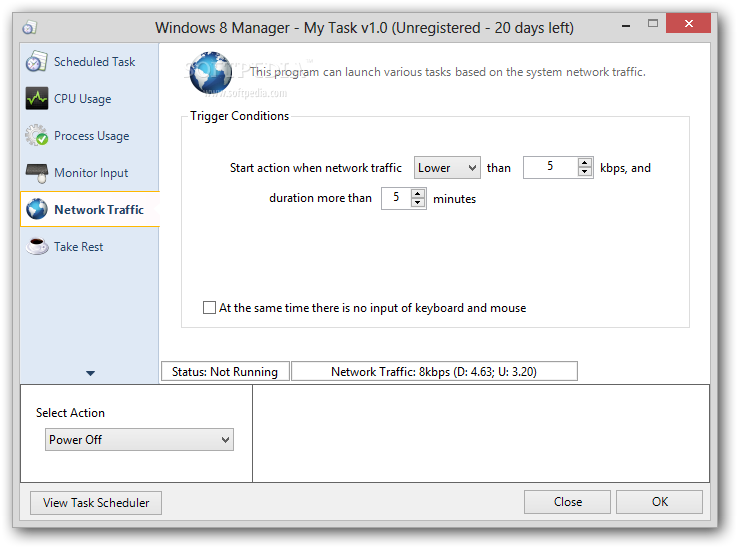
Task: Click the kbps value input field
Action: (x=550, y=167)
